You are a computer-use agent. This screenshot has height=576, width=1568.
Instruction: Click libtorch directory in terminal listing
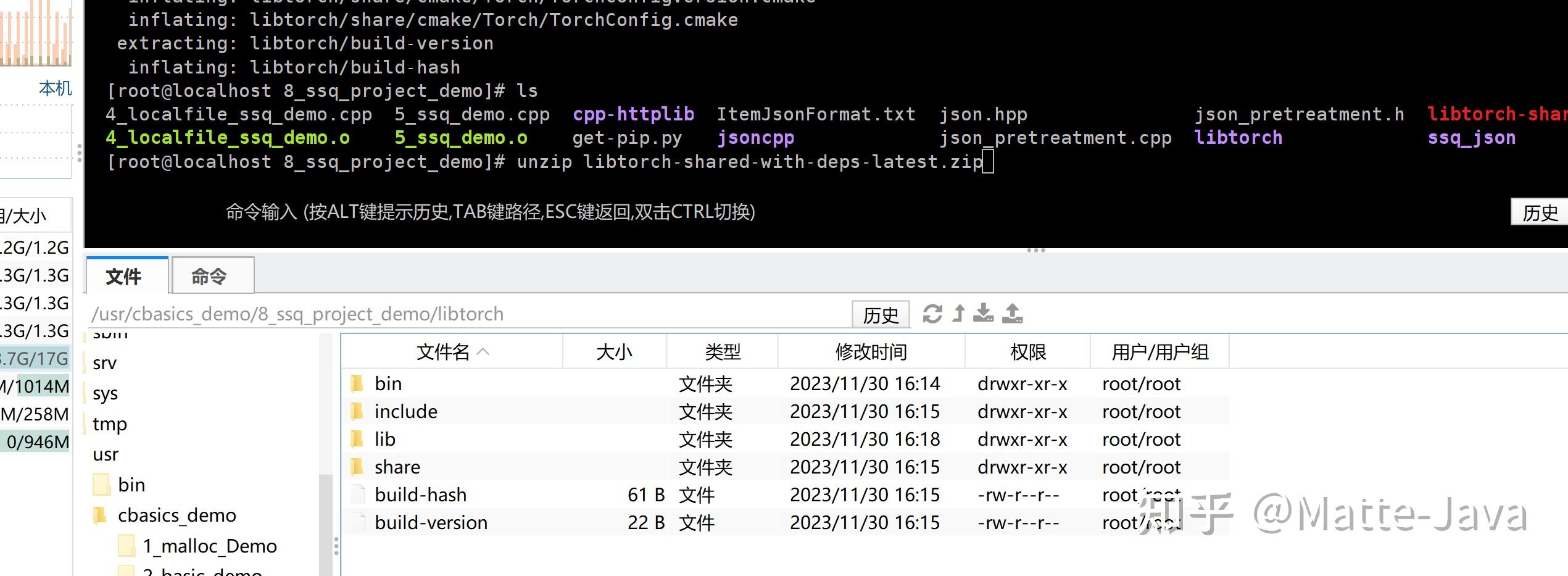tap(1238, 138)
